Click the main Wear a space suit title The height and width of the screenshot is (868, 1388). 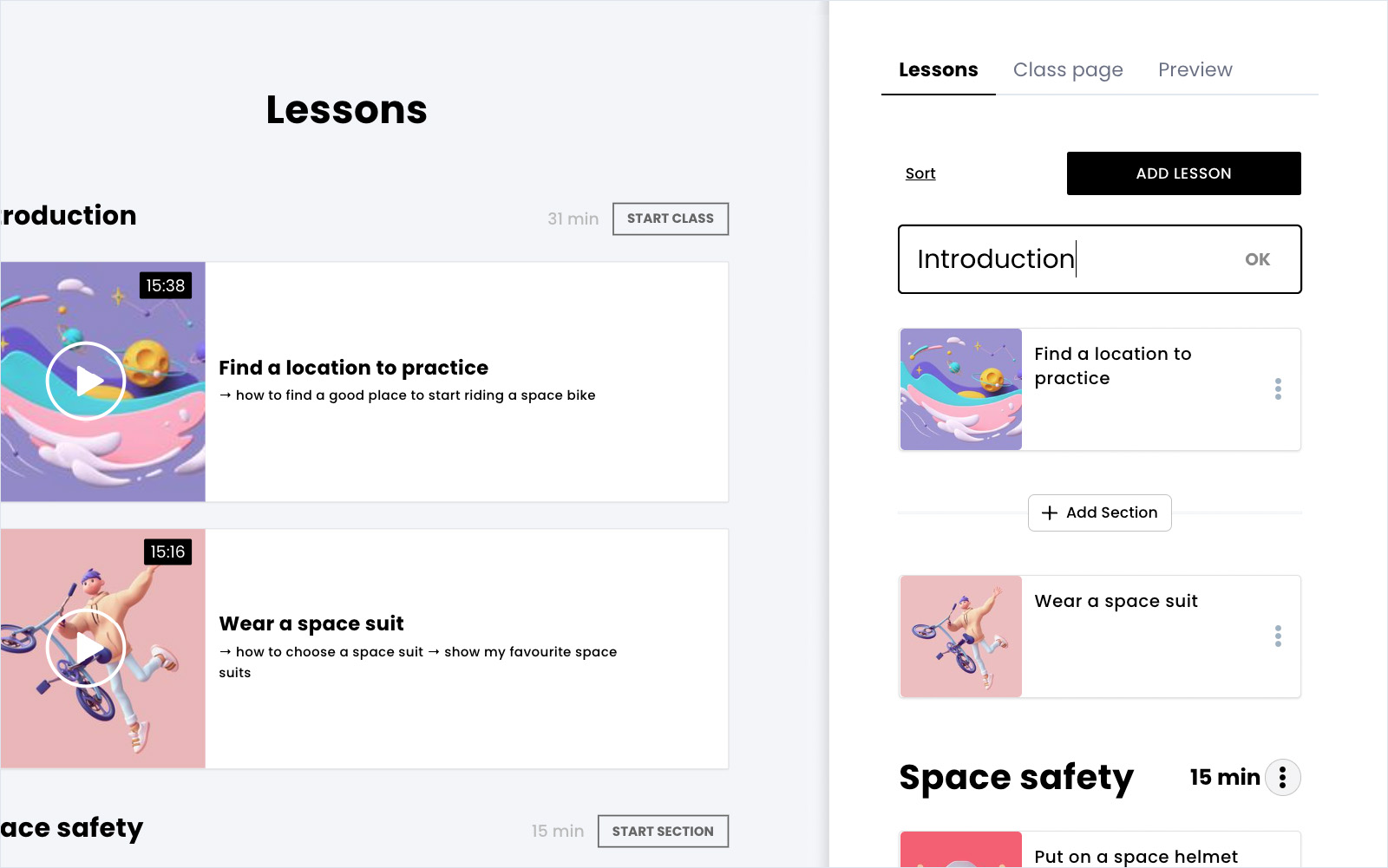point(311,623)
